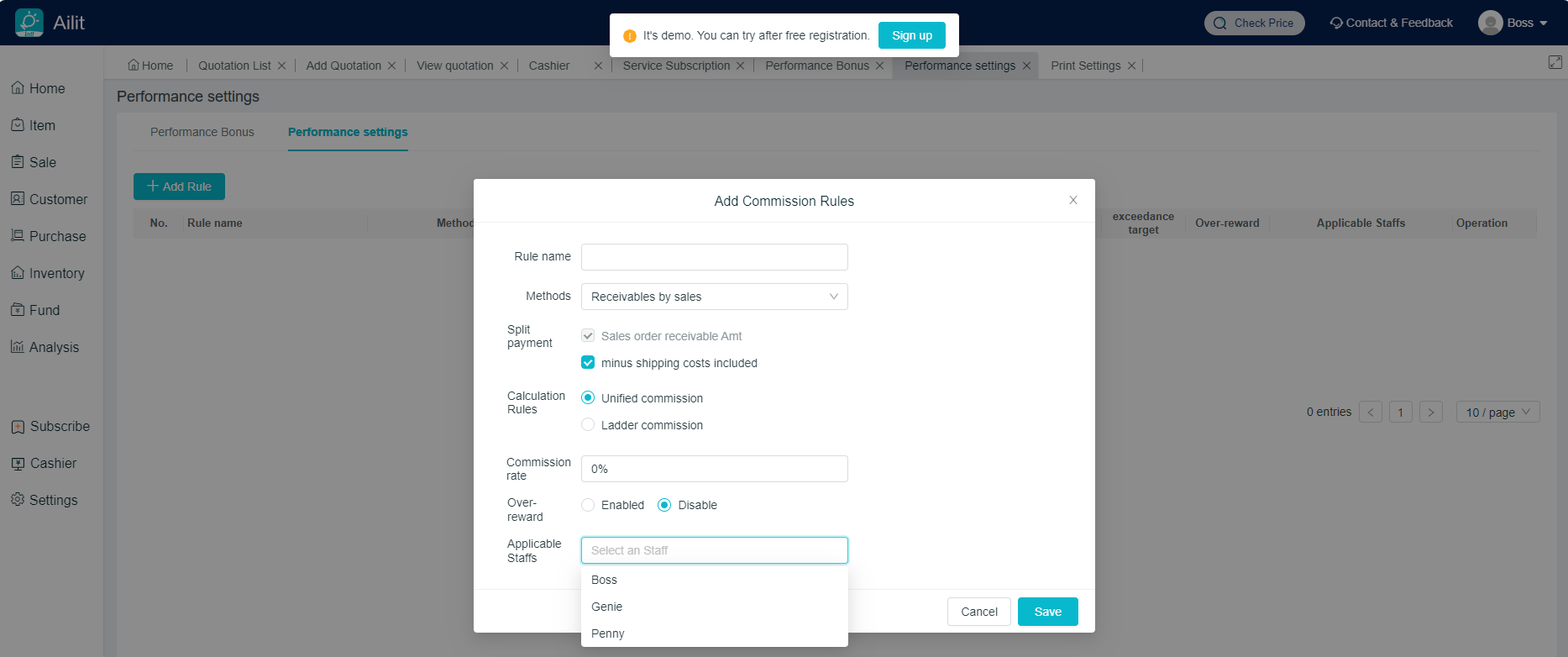The width and height of the screenshot is (1568, 657).
Task: Click the Fund sidebar icon
Action: point(18,310)
